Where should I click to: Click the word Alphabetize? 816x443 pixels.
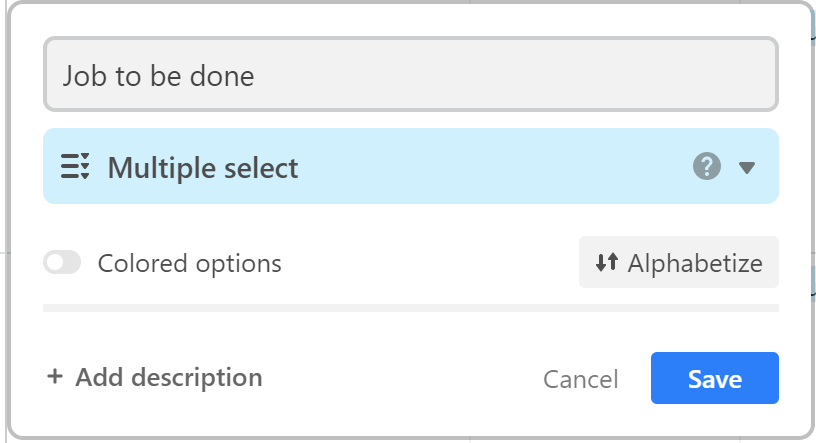(695, 263)
